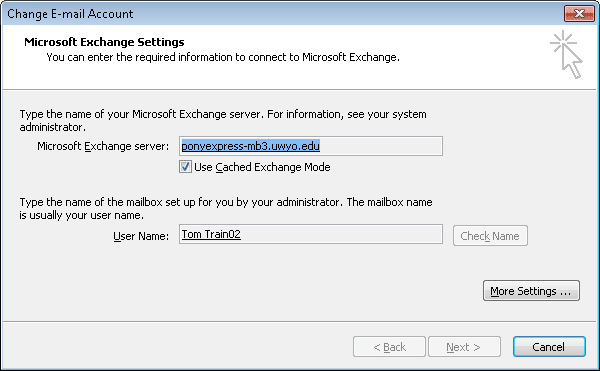Click the Microsoft Exchange server field
The width and height of the screenshot is (600, 371).
(x=311, y=146)
